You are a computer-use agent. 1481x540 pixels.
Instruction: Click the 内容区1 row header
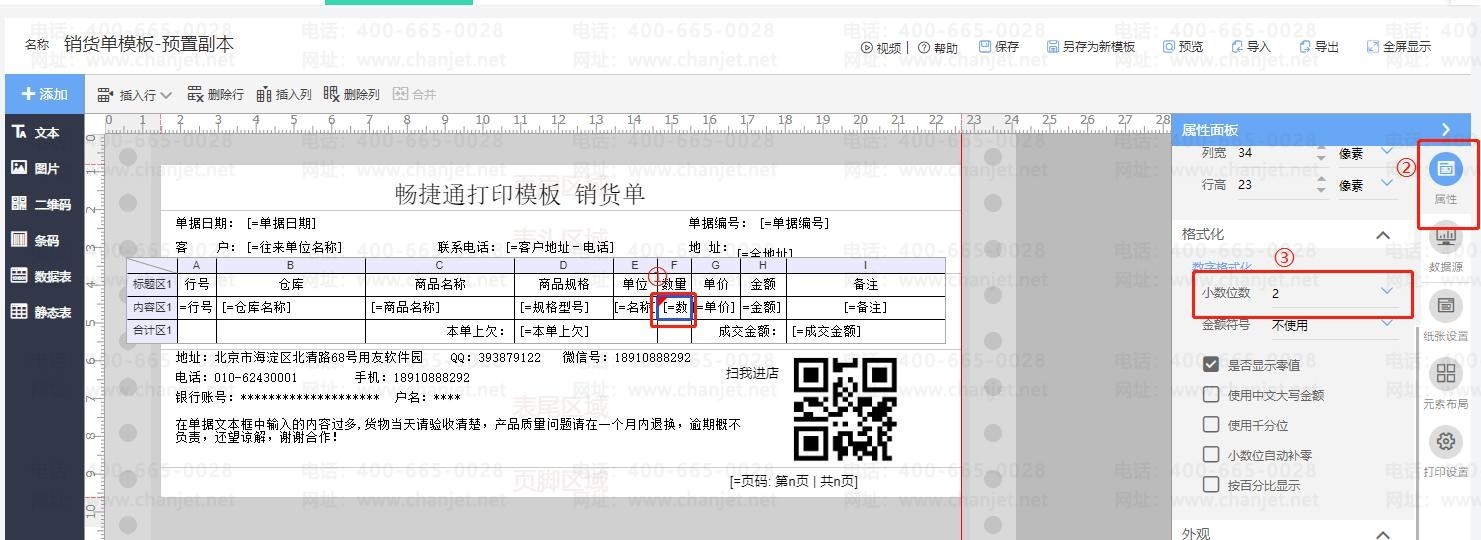[x=152, y=307]
